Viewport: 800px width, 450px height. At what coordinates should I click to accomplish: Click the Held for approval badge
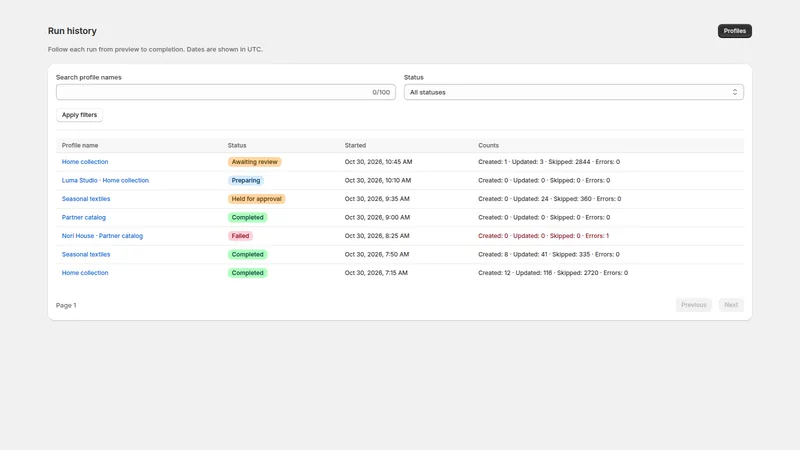point(256,199)
